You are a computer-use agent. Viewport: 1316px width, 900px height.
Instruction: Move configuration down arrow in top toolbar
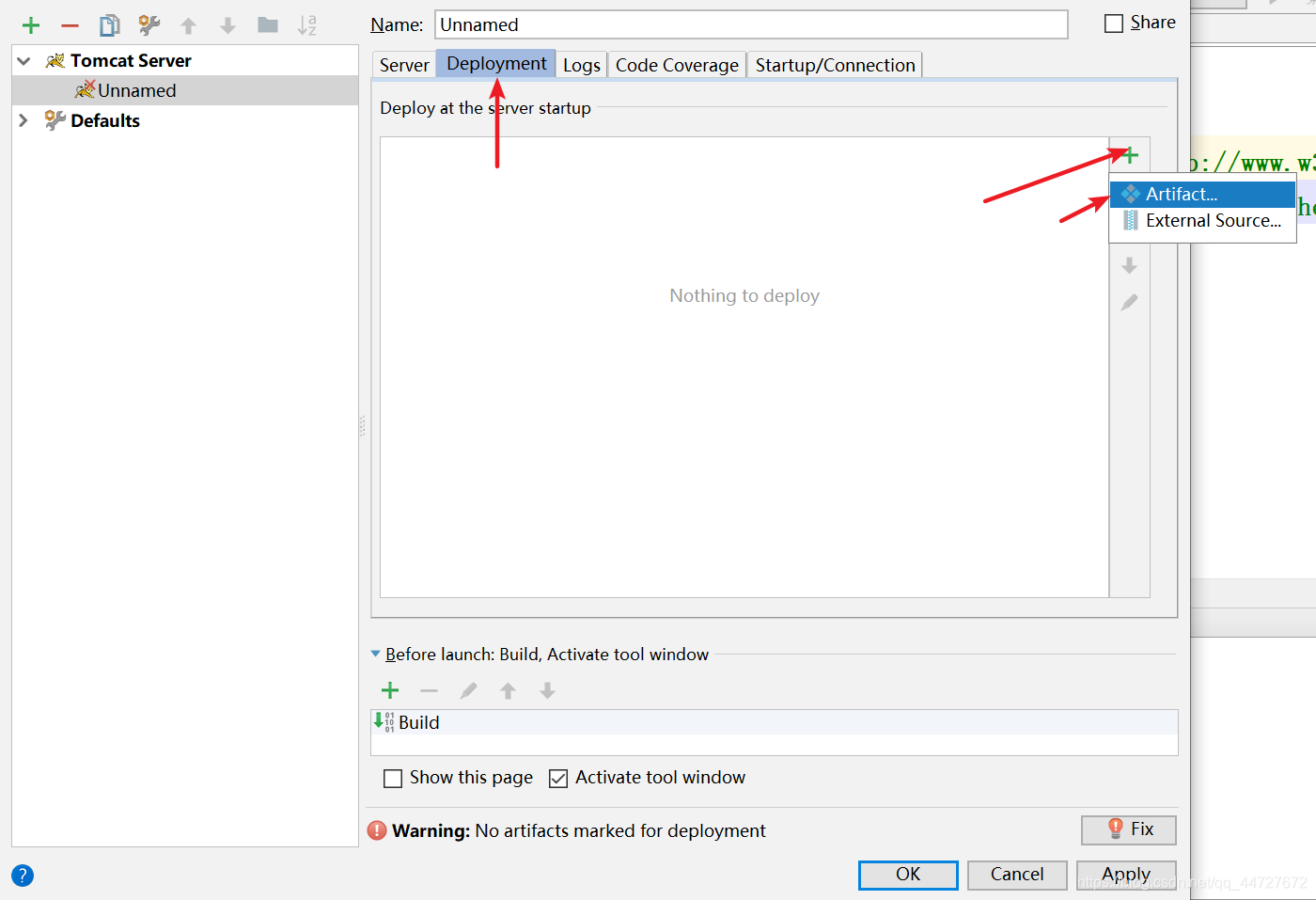(x=227, y=25)
